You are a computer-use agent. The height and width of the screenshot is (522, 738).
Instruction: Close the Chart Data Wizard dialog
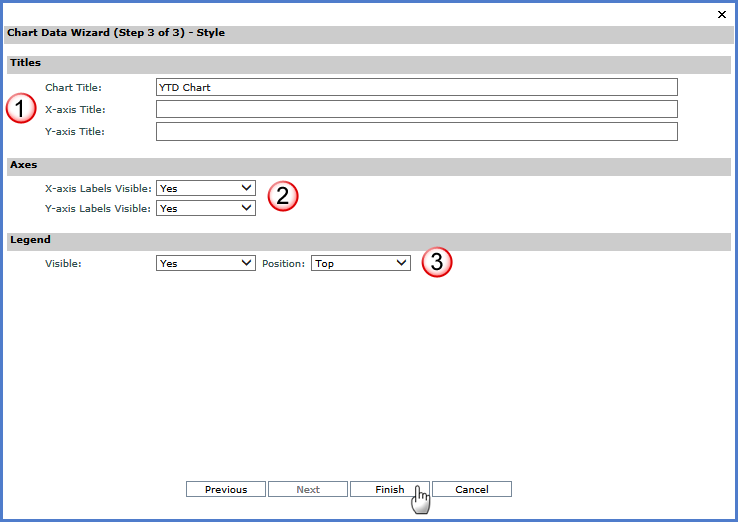(x=722, y=14)
